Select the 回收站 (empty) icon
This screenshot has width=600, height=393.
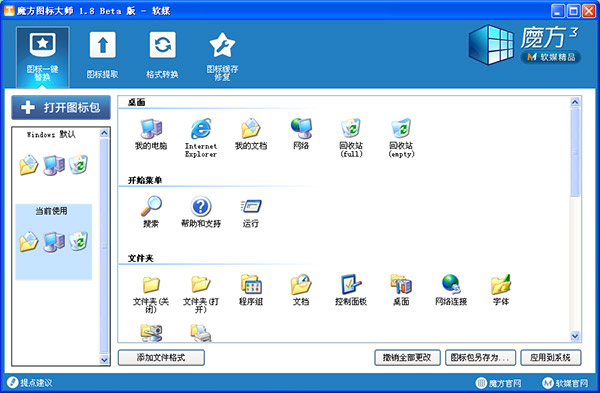tap(401, 138)
